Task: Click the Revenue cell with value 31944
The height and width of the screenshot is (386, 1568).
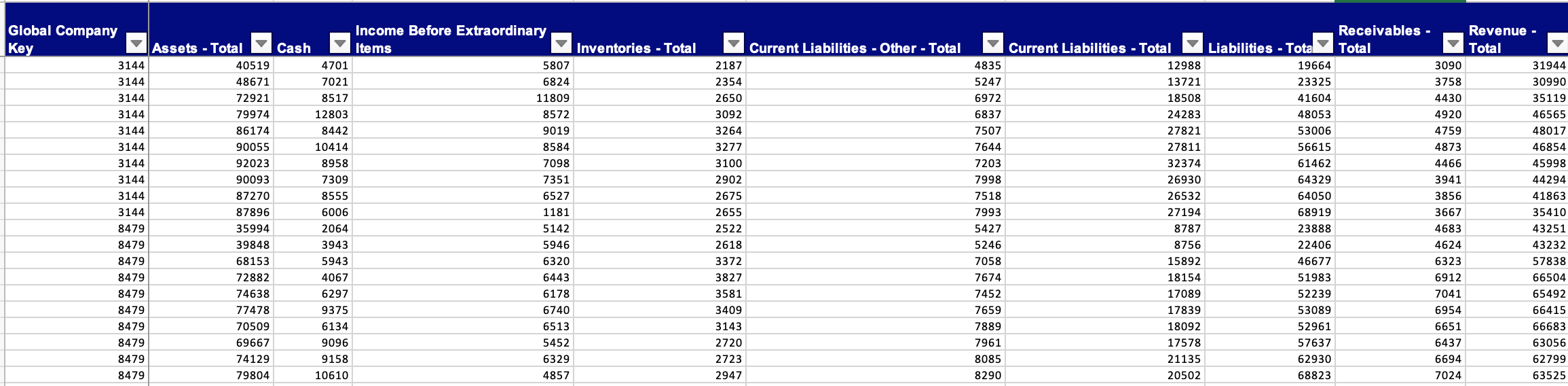Action: pos(1517,65)
